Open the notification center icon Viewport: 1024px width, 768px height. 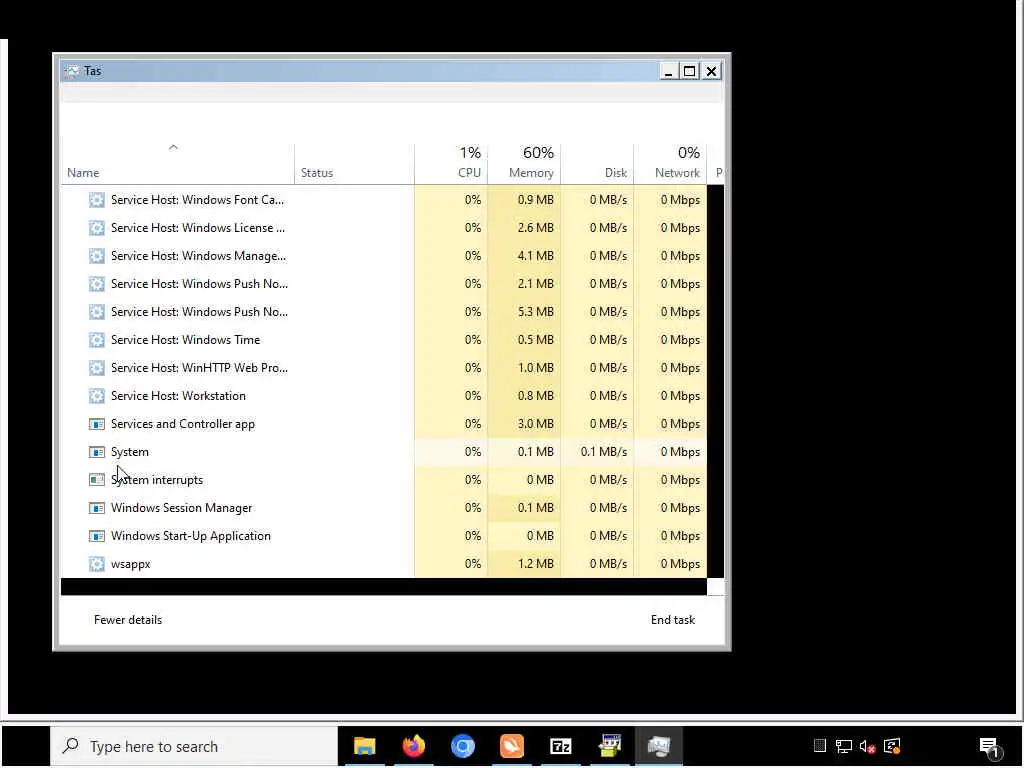coord(989,747)
